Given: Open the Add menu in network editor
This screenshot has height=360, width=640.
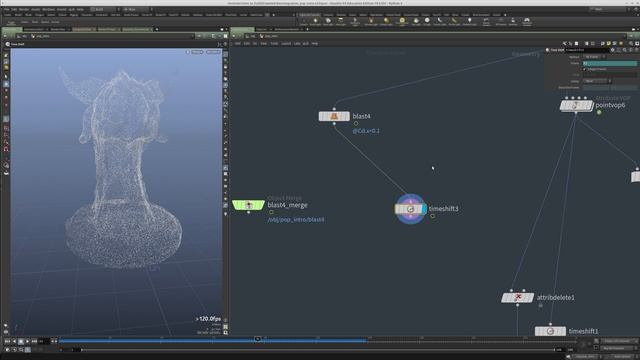Looking at the screenshot, I should [x=238, y=43].
